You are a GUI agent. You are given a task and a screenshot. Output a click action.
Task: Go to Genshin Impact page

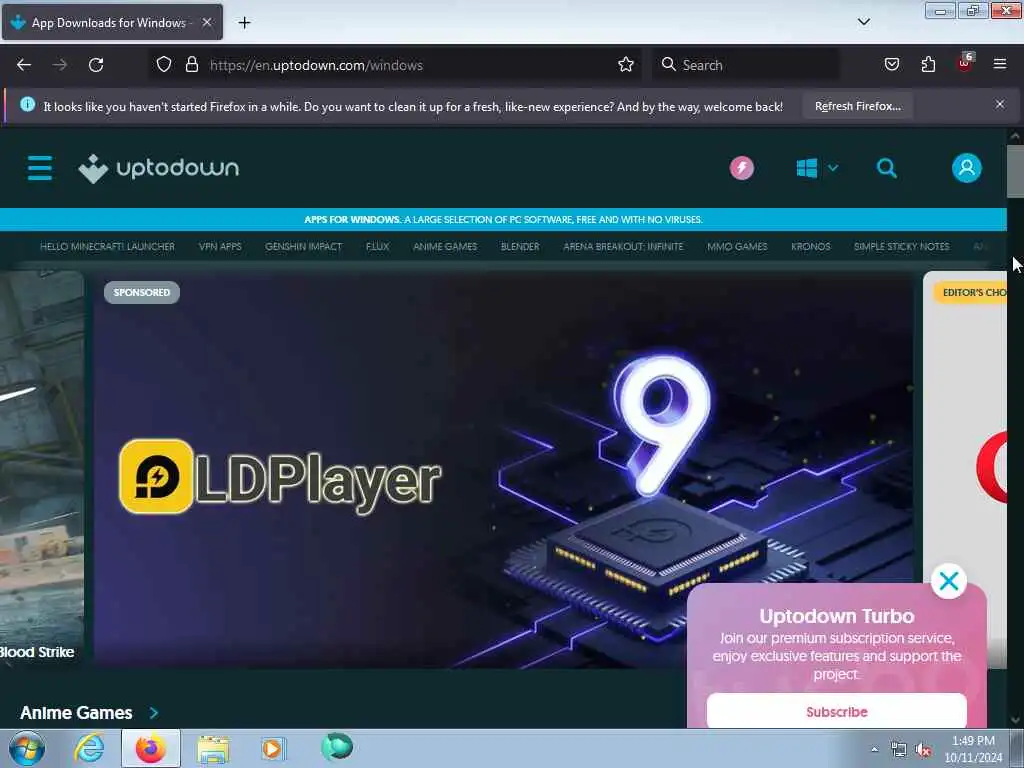point(304,246)
